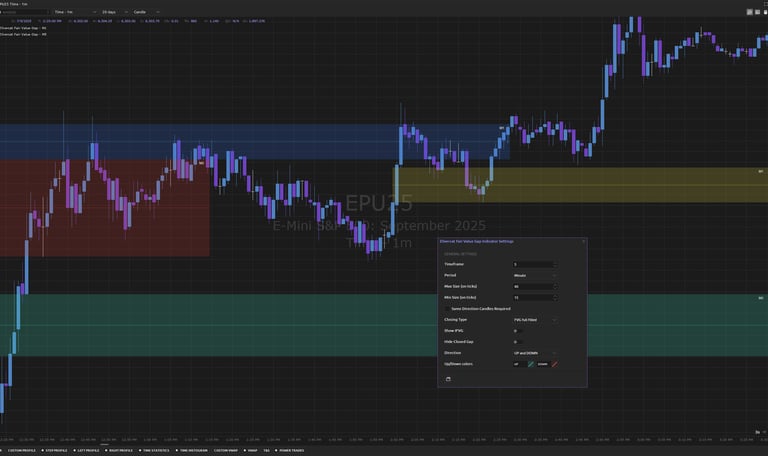The width and height of the screenshot is (768, 456).
Task: Click the teal UP color swatch
Action: point(531,364)
